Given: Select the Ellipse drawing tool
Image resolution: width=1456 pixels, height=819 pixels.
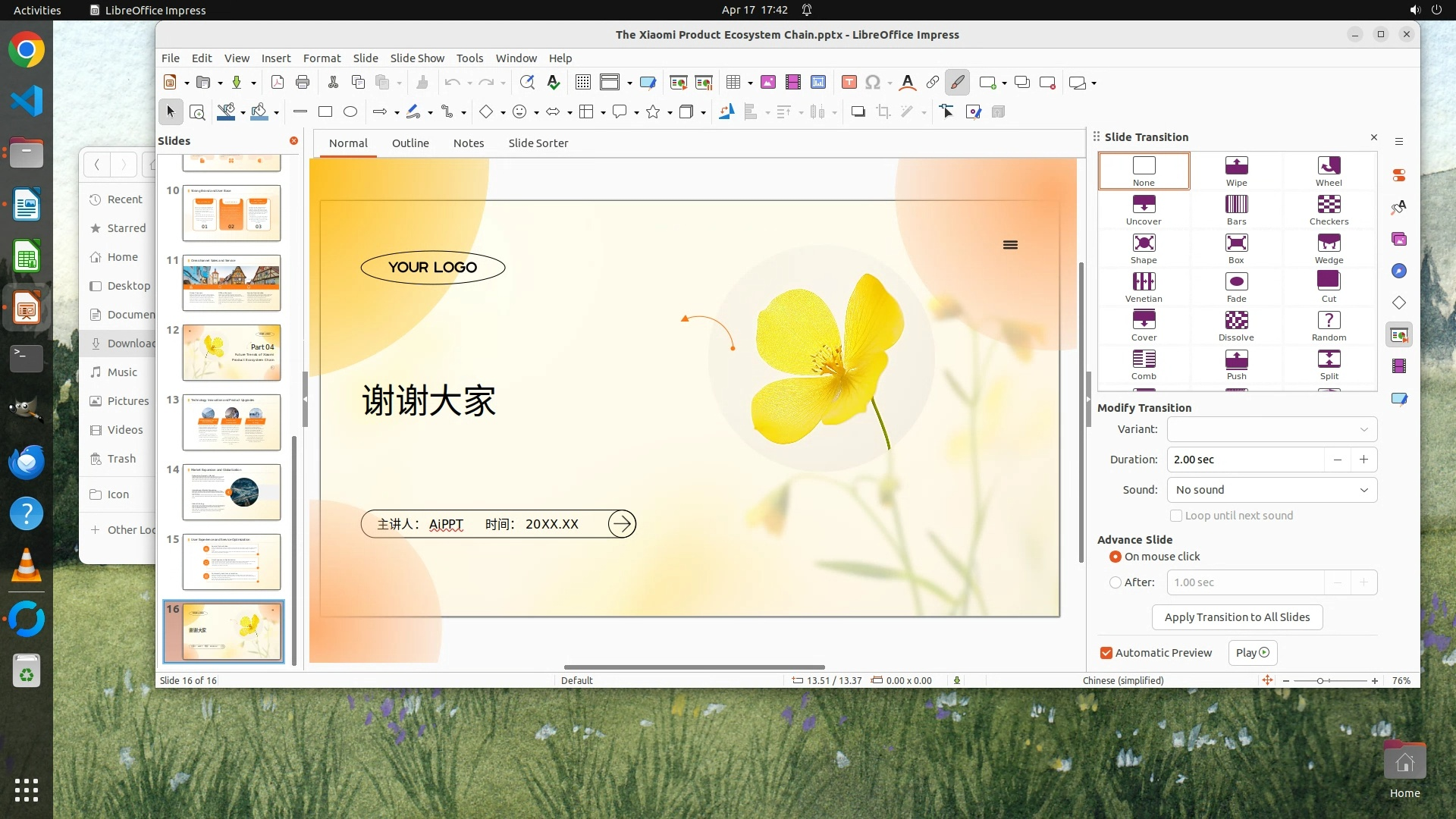Looking at the screenshot, I should point(350,112).
